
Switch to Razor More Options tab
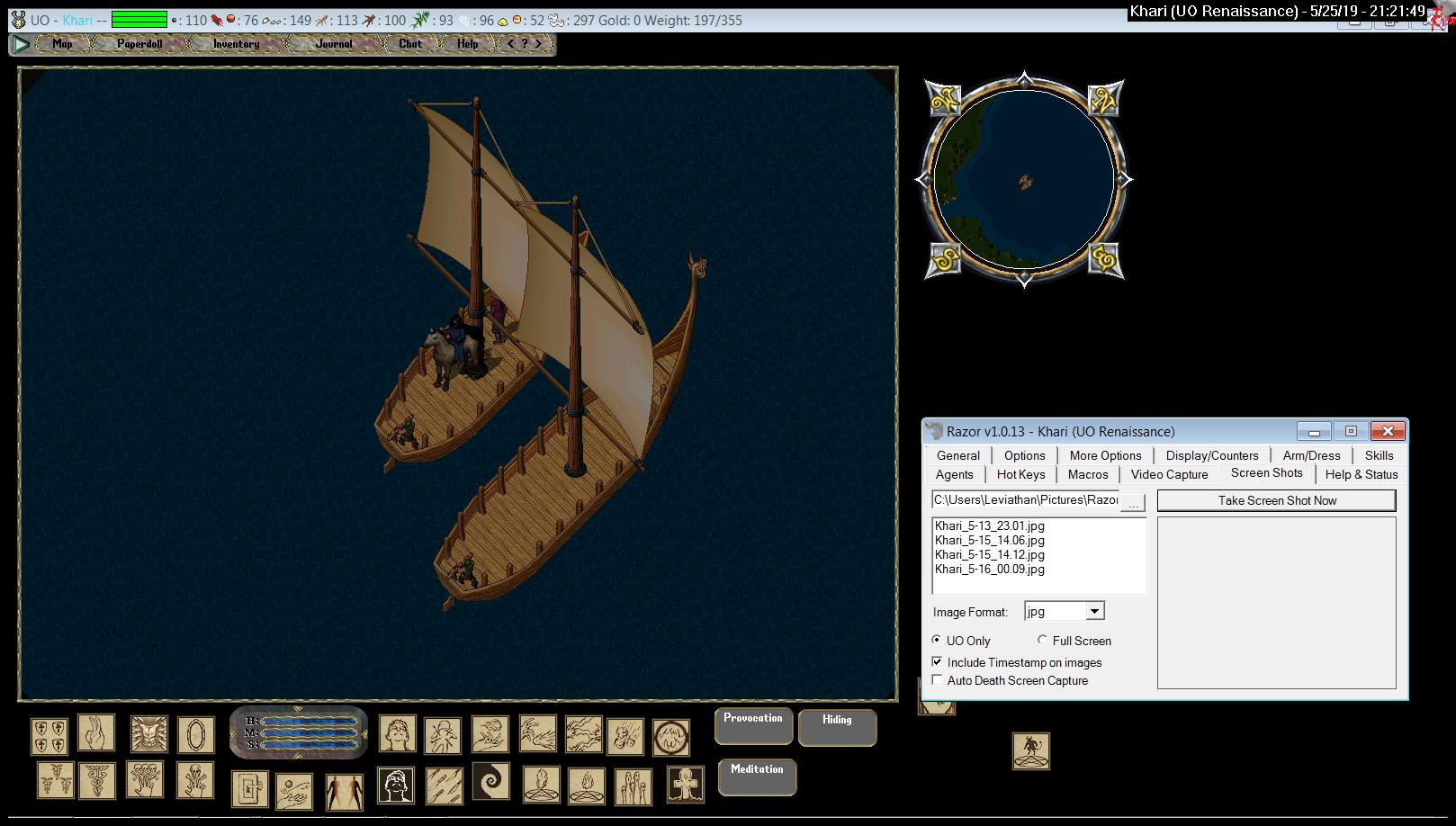[1106, 455]
